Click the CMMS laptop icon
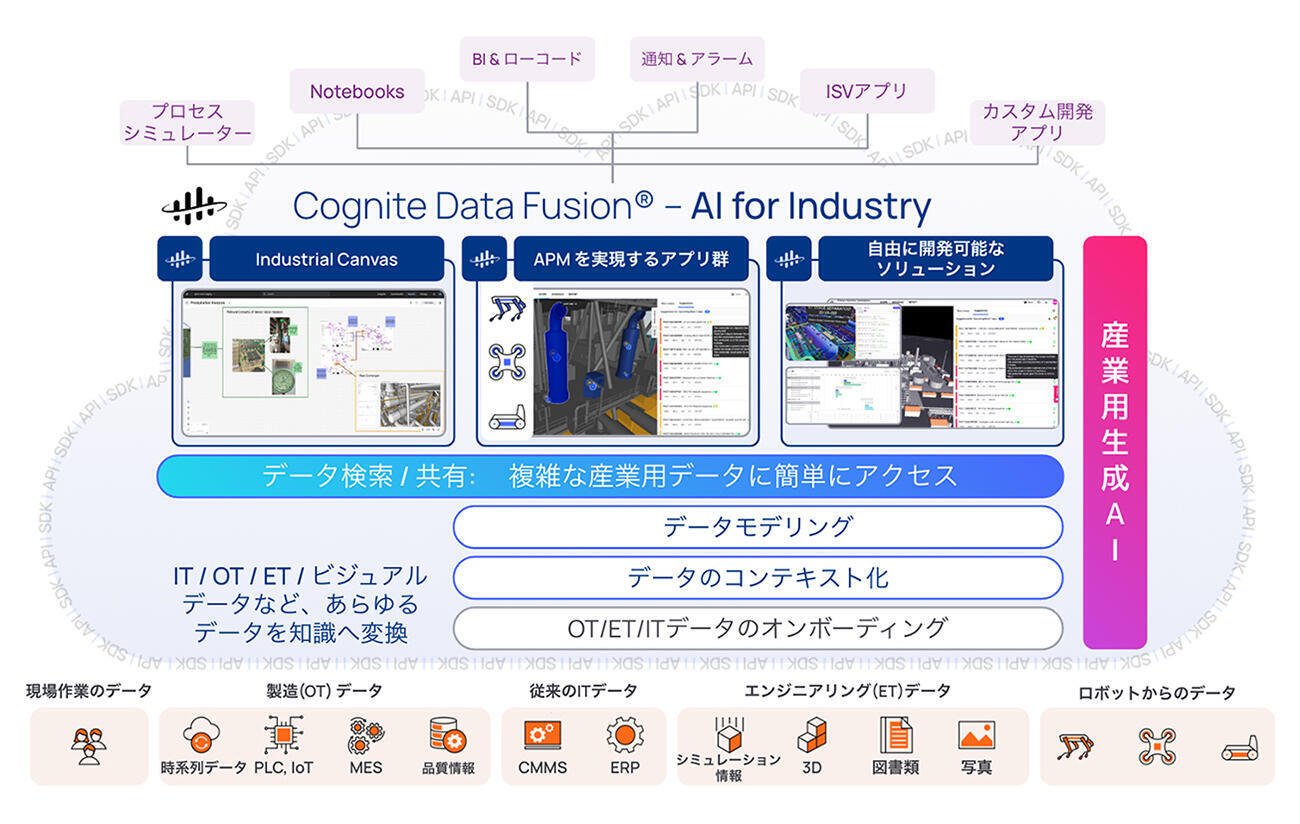This screenshot has height=824, width=1300. point(542,737)
